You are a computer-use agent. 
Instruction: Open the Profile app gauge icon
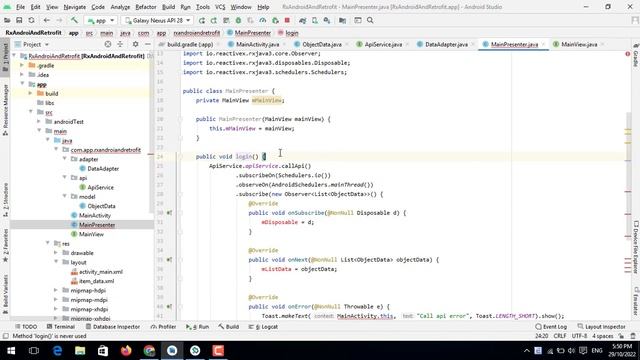pyautogui.click(x=262, y=20)
